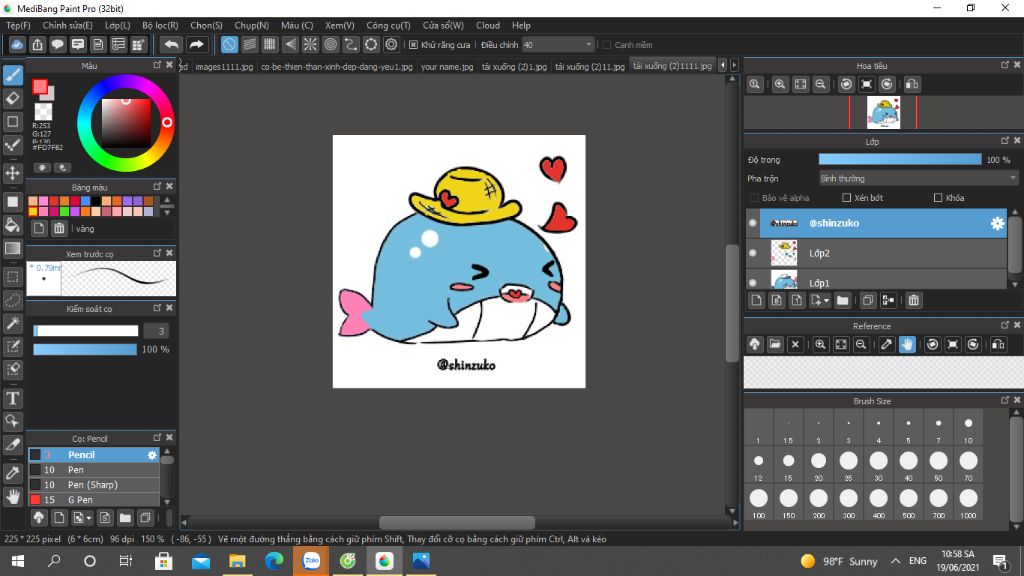Viewport: 1024px width, 576px height.
Task: Choose brush size 100 preset
Action: (758, 502)
